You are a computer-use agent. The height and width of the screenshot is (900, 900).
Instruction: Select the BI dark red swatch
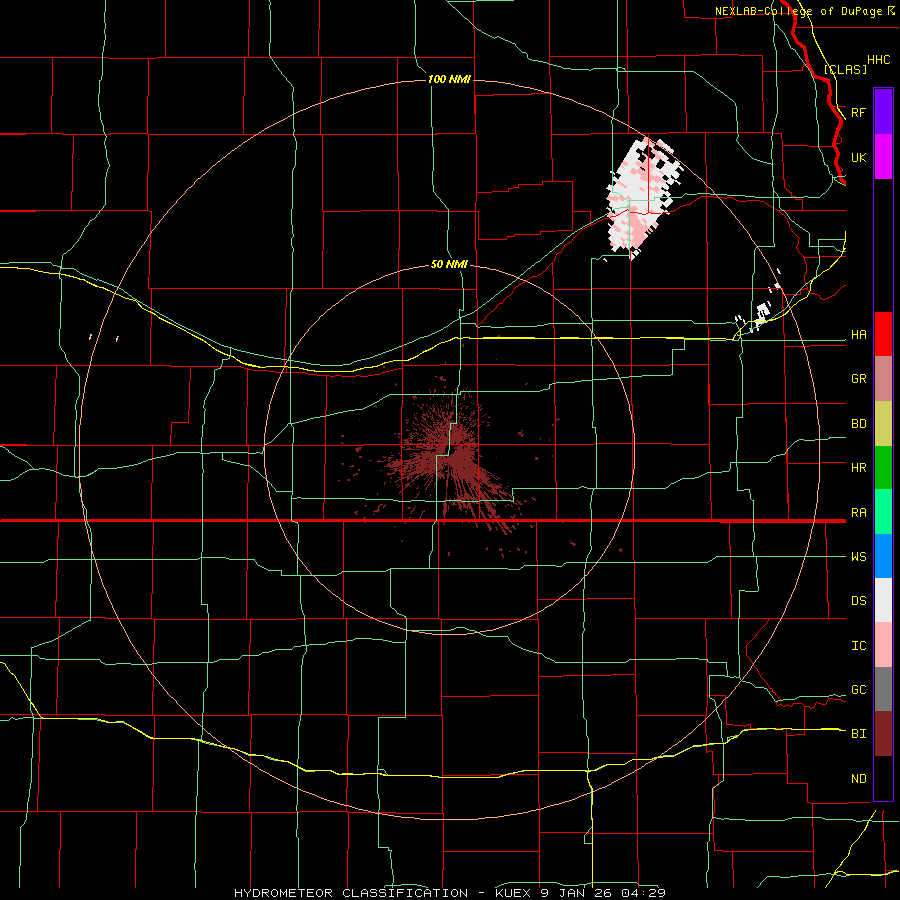pos(883,734)
